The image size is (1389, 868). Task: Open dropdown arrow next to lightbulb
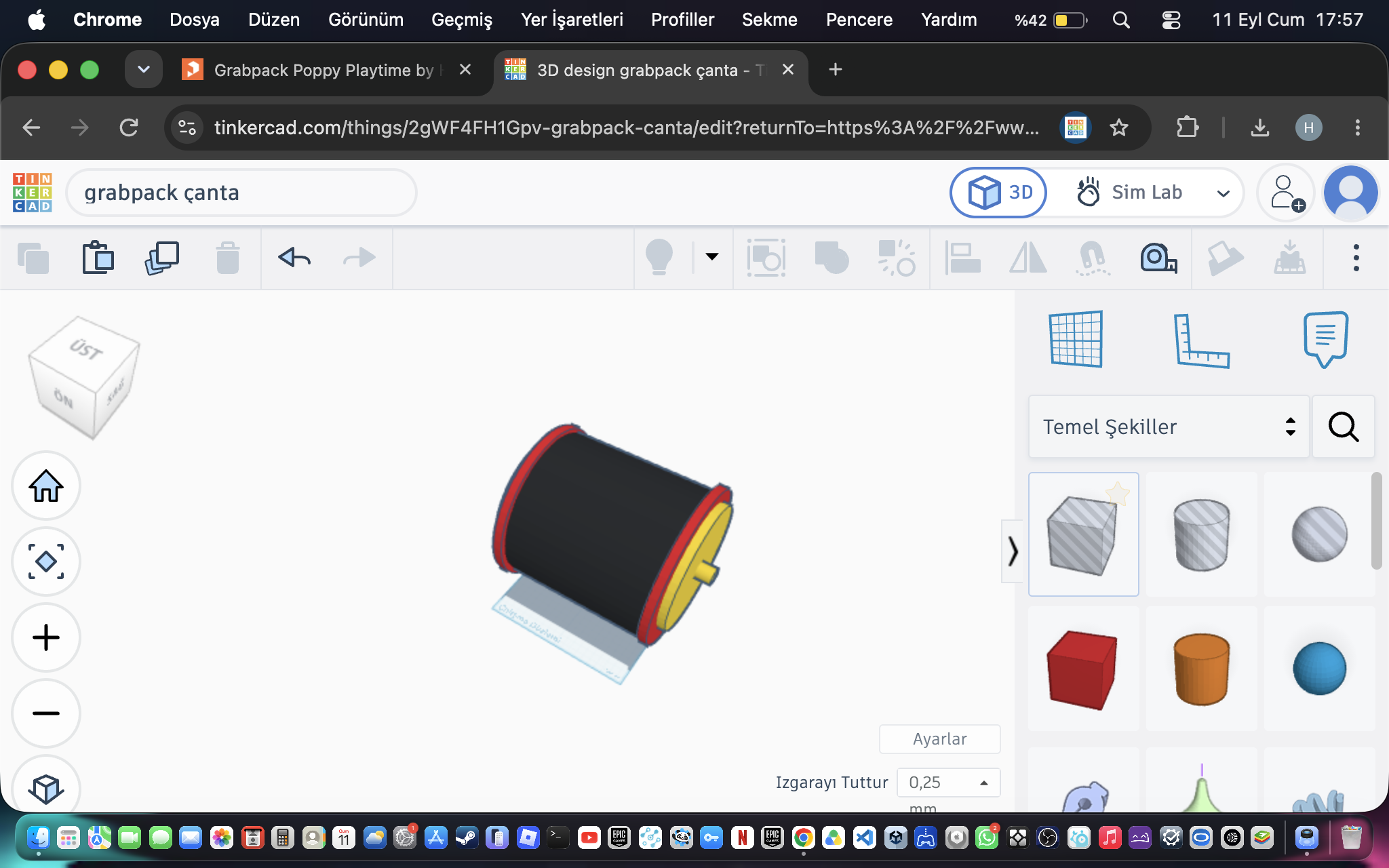coord(711,256)
